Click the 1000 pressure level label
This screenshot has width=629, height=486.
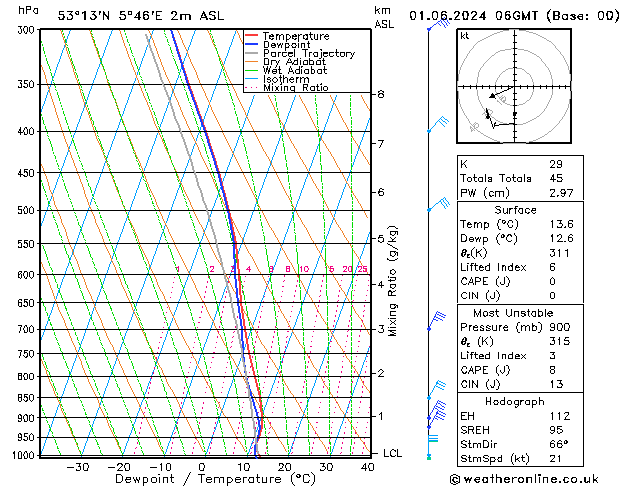(x=24, y=455)
